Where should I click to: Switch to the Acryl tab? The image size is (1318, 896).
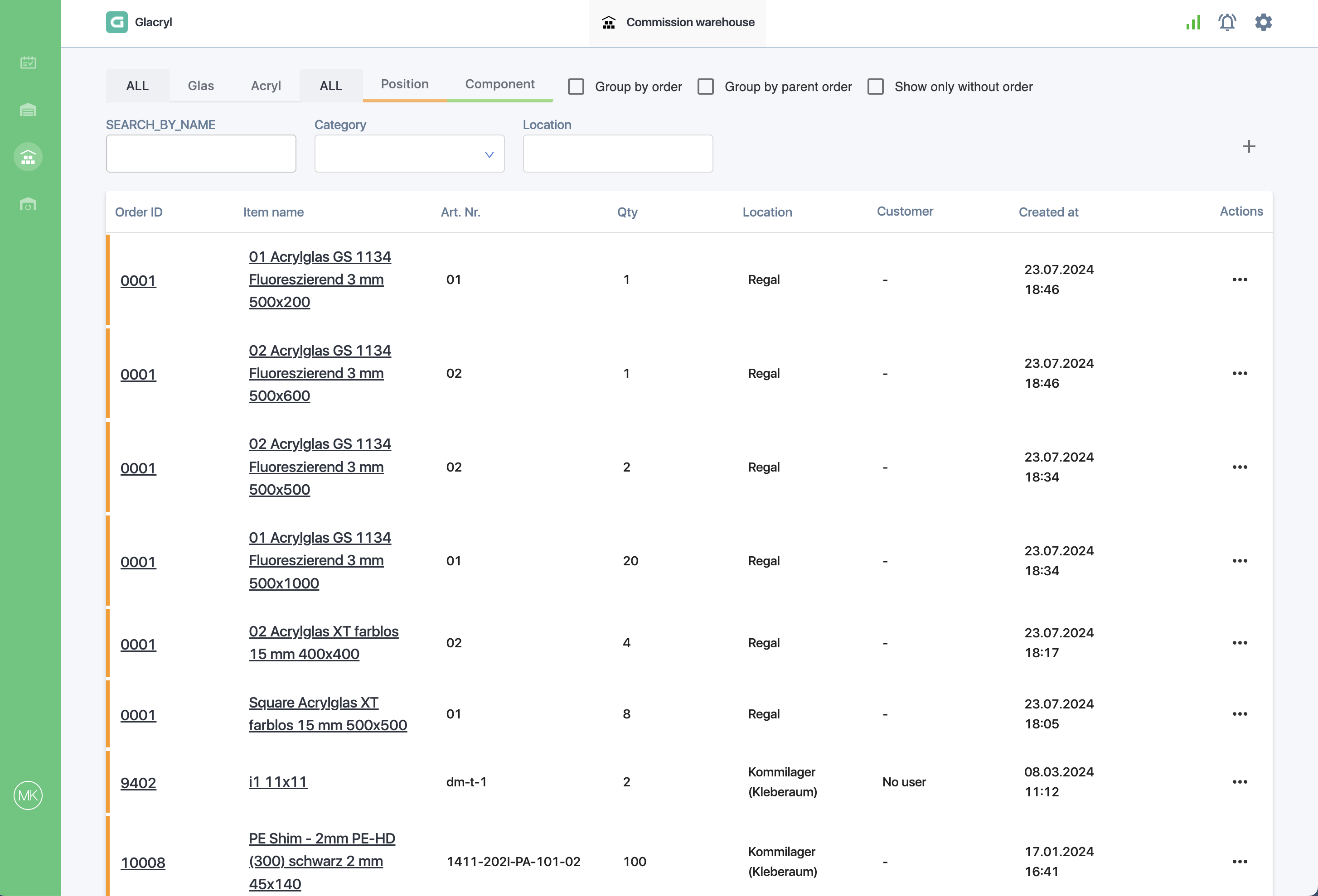[266, 86]
